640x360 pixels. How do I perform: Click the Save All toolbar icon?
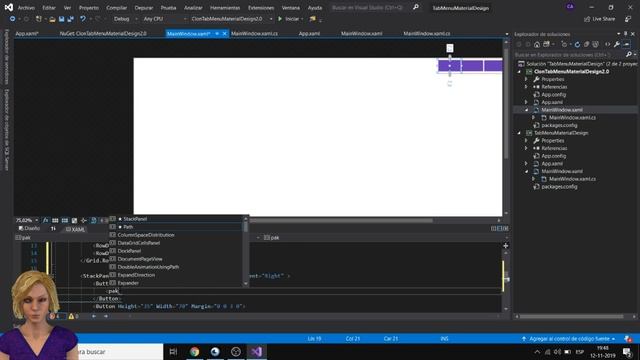point(70,19)
